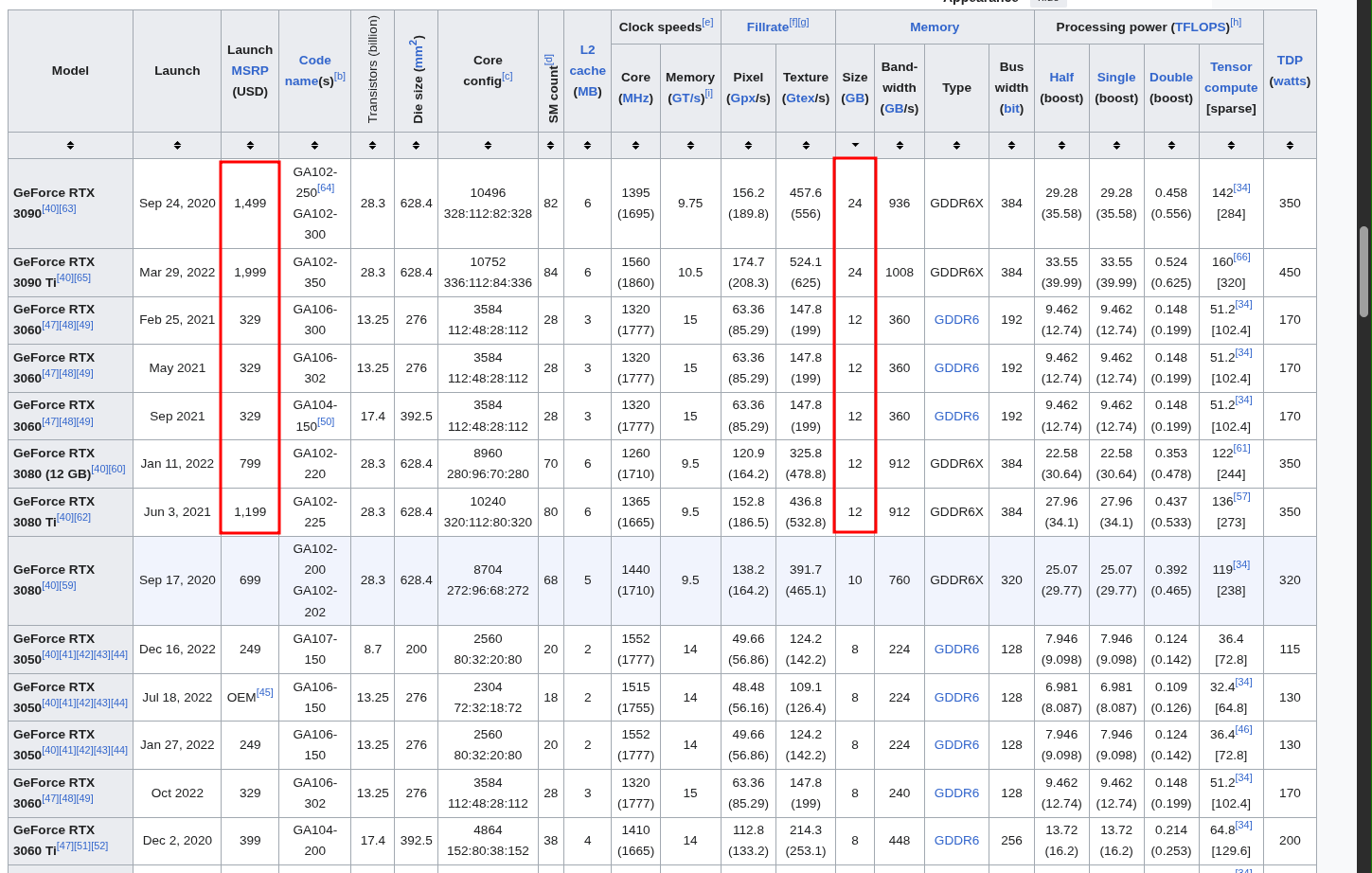Open GDDR6 link in Feb 25, 2021 row

tap(956, 320)
